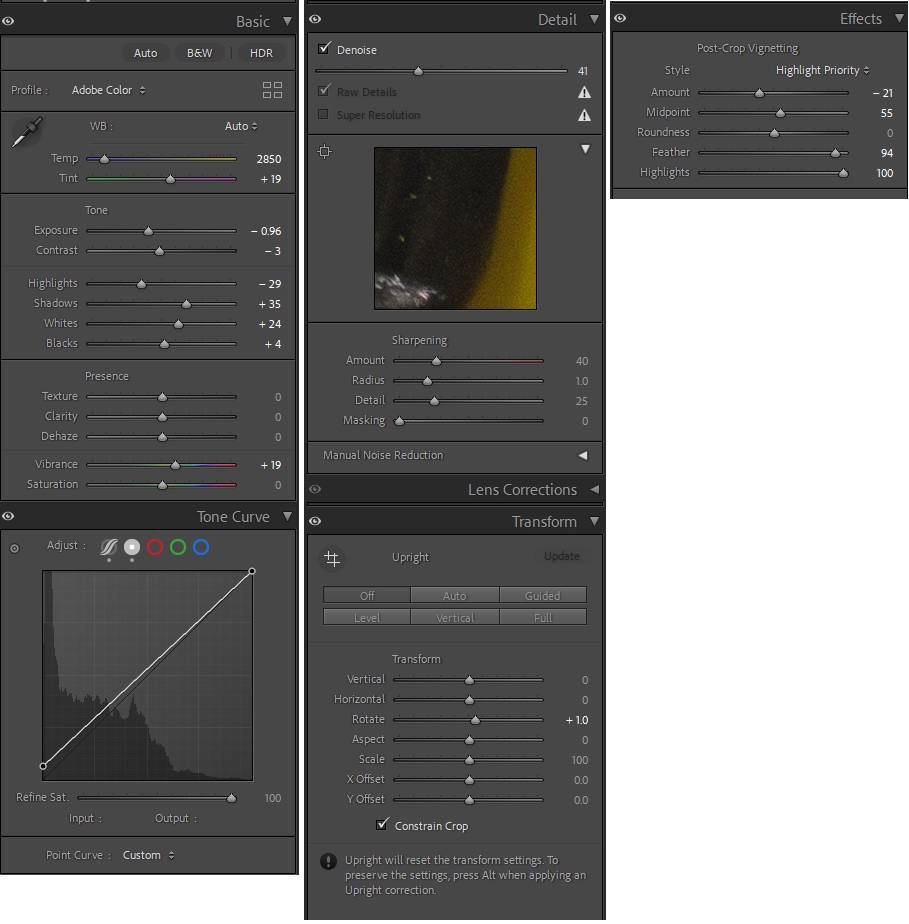This screenshot has height=924, width=909.
Task: Toggle Basic panel visibility eye
Action: 8,21
